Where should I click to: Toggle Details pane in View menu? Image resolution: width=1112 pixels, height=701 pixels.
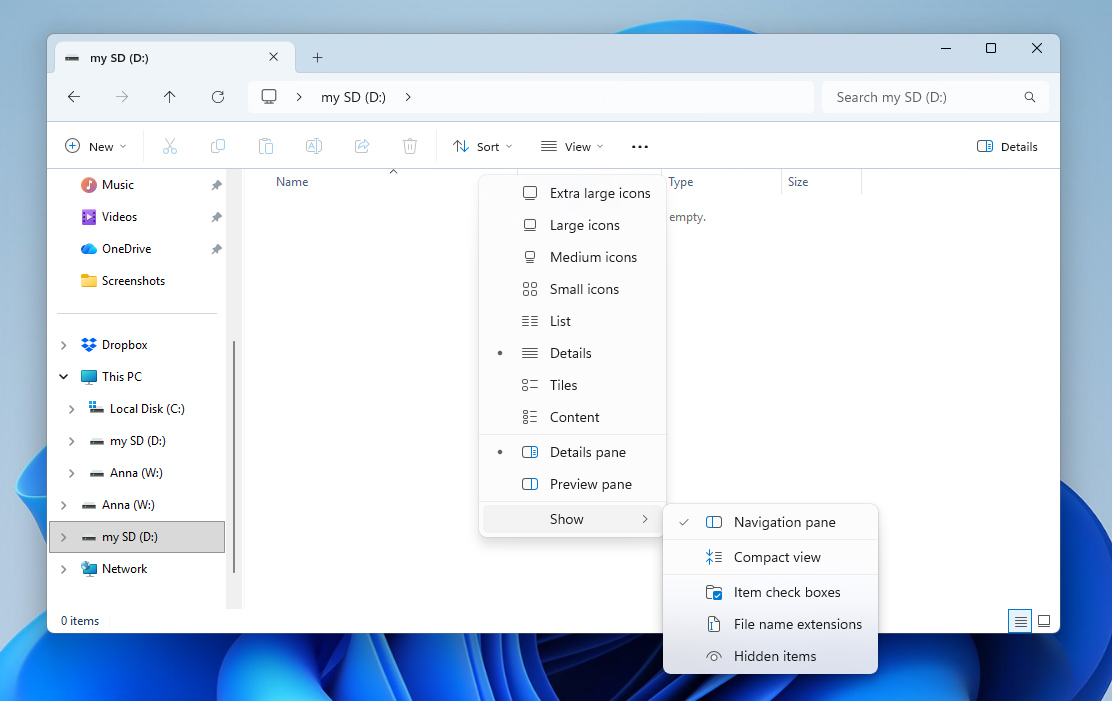pyautogui.click(x=572, y=452)
